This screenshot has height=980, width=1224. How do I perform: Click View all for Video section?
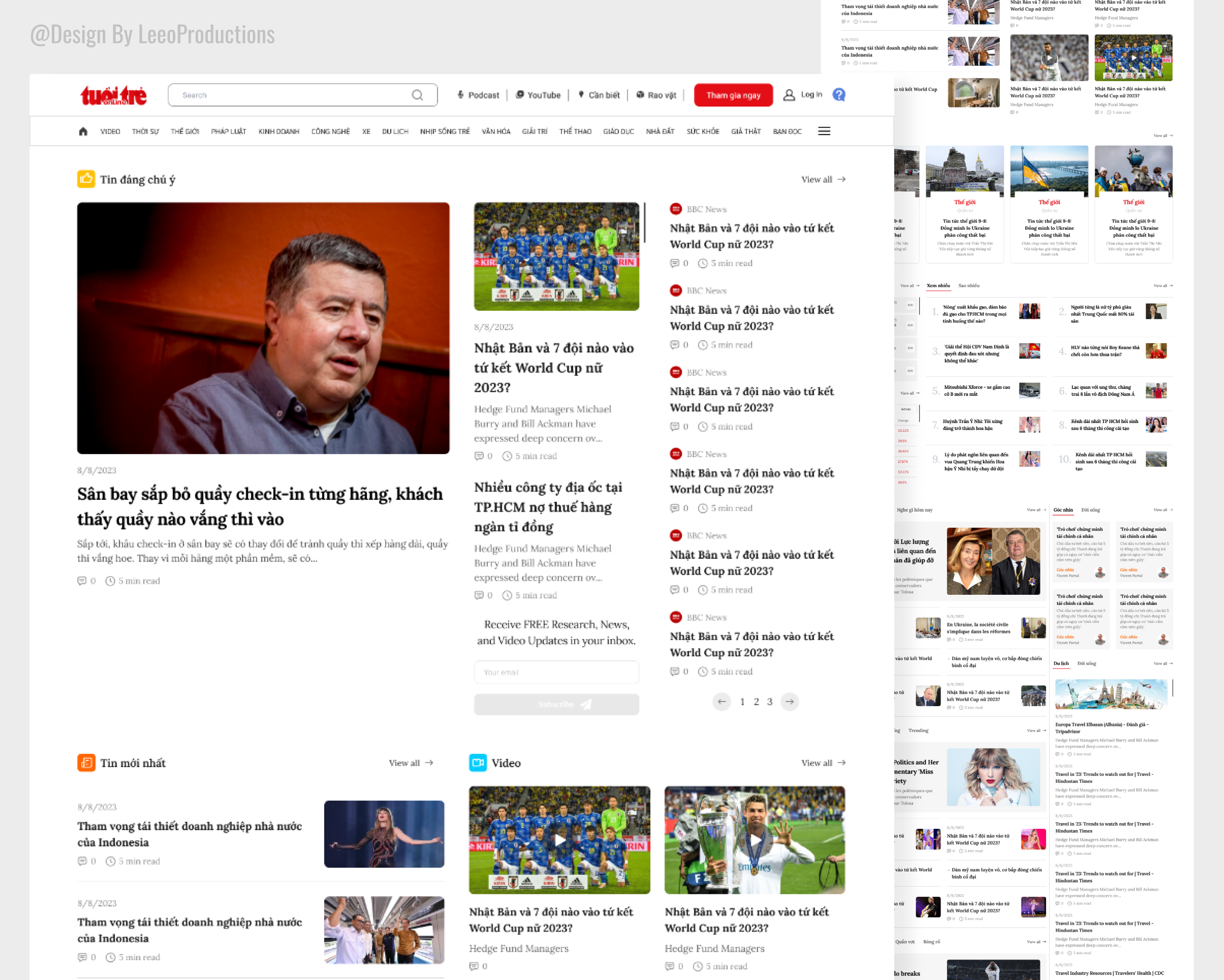823,763
